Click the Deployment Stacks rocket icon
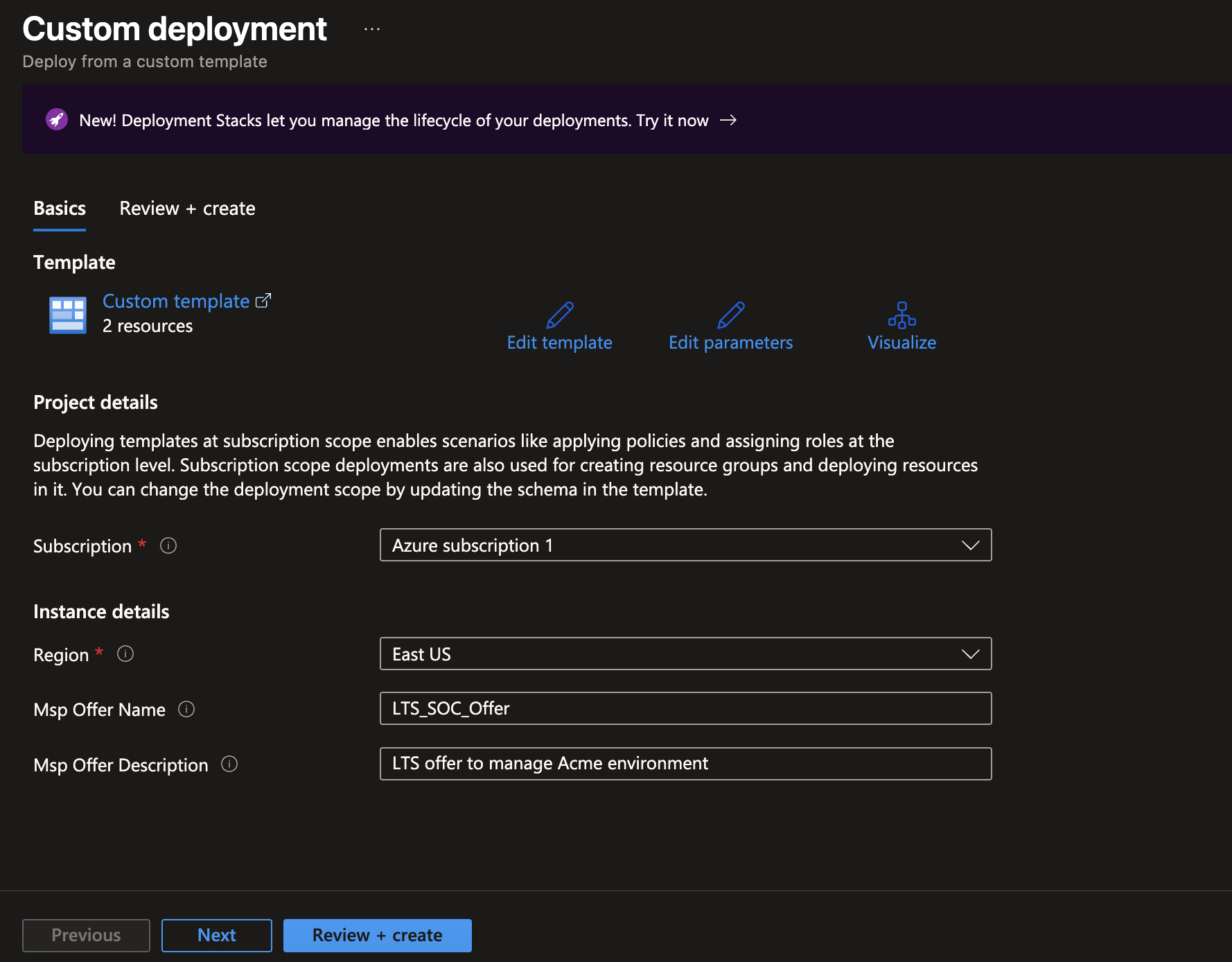Screen dimensions: 1232x962 tap(57, 120)
